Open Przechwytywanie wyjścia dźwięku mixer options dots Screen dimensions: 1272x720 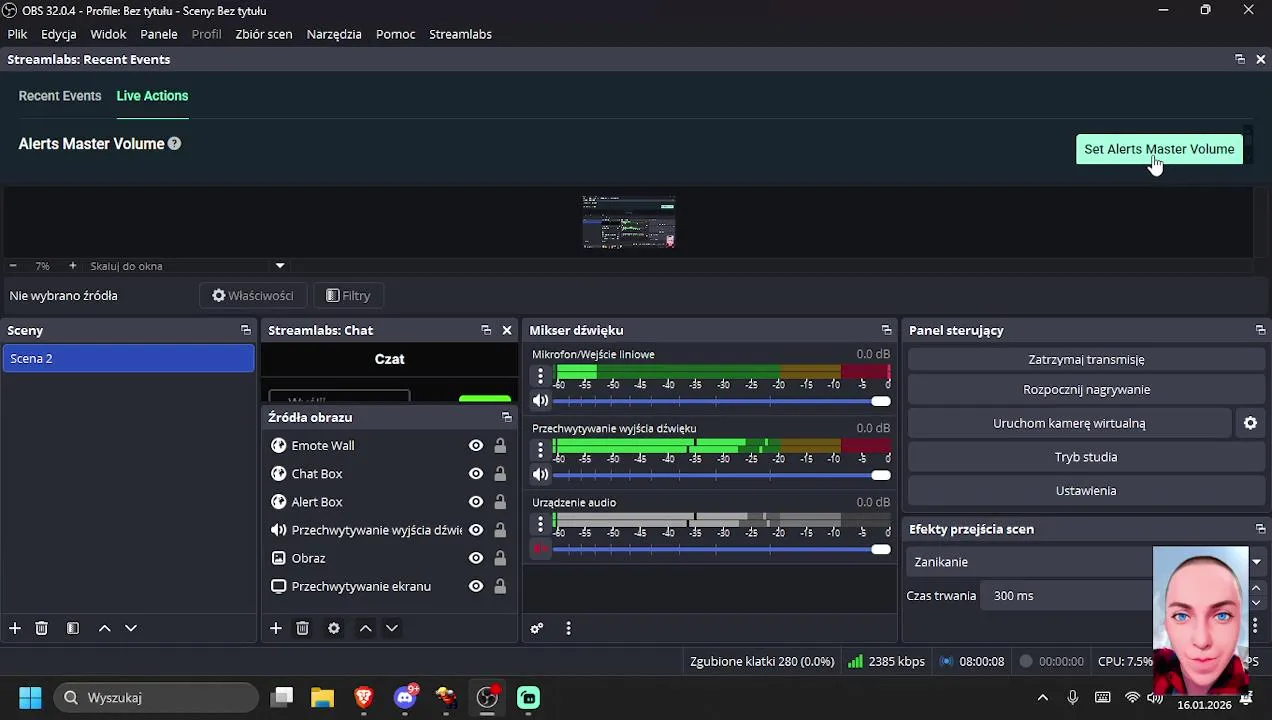coord(540,450)
